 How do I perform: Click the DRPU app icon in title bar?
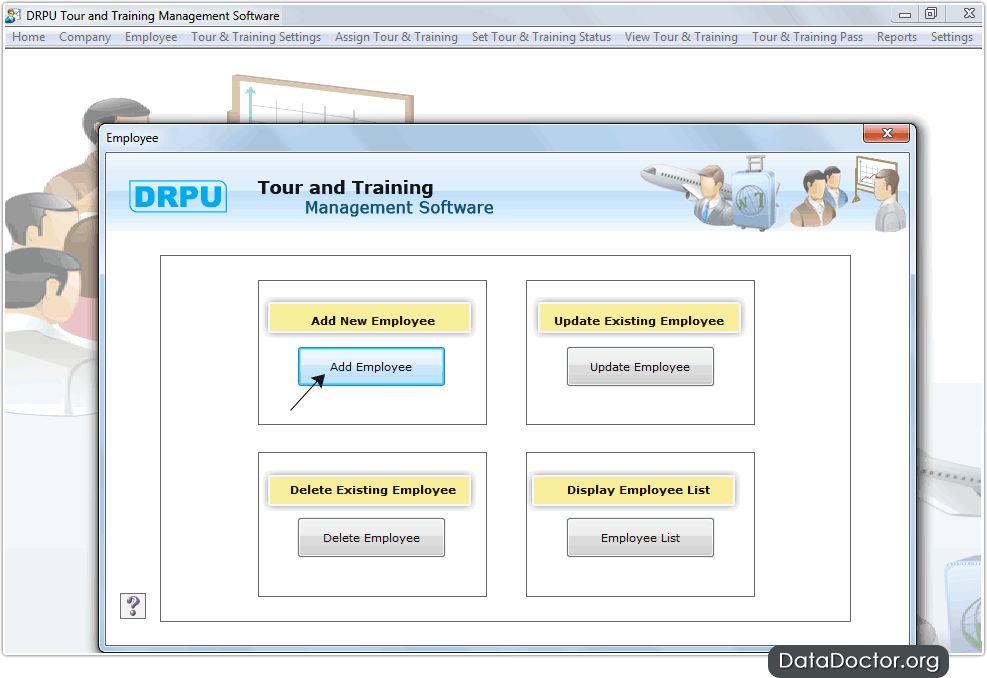pos(13,15)
